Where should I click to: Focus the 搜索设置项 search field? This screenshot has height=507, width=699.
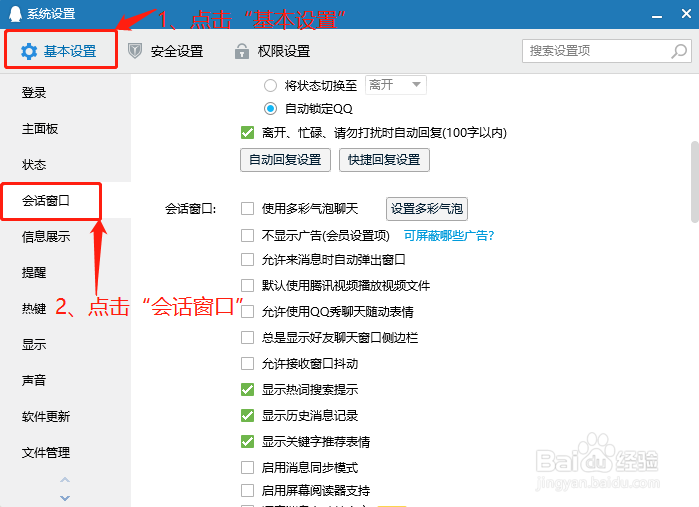click(x=607, y=51)
